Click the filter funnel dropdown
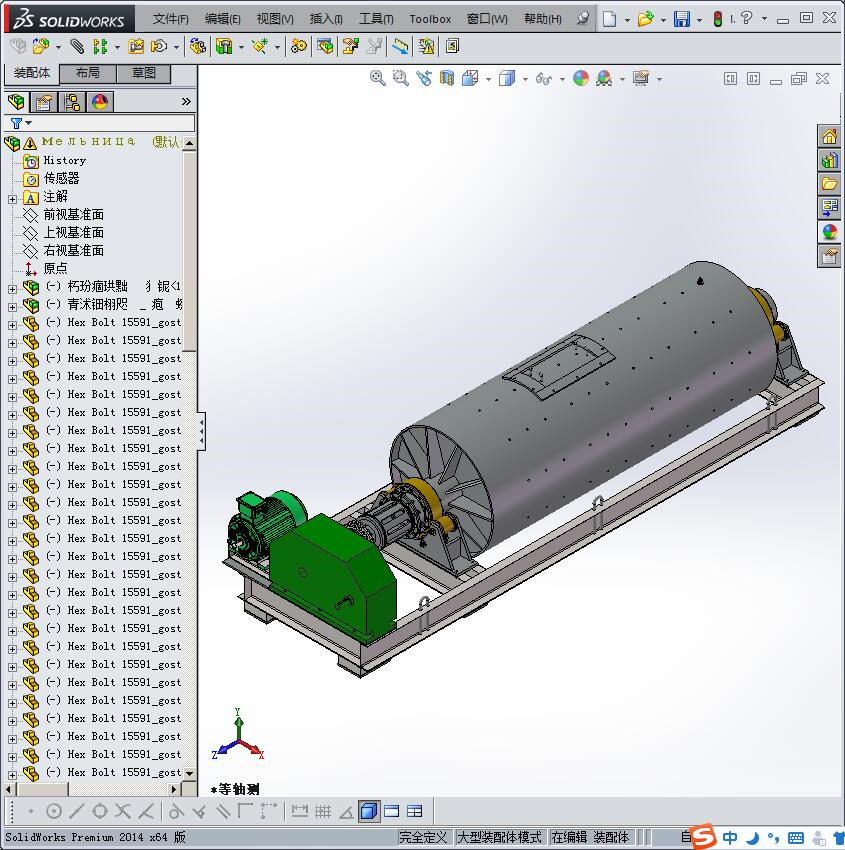 tap(21, 123)
